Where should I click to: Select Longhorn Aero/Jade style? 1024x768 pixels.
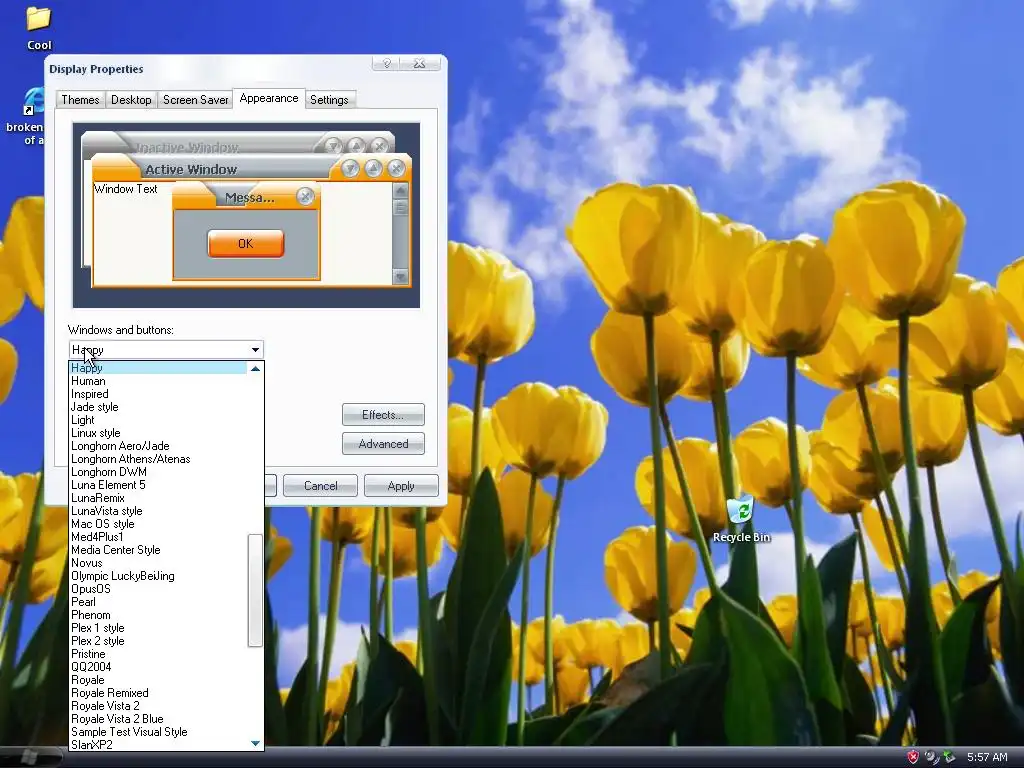coord(158,446)
